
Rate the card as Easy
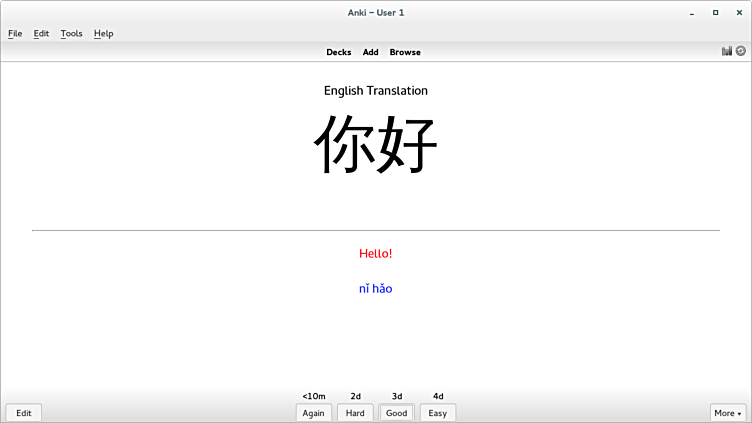click(x=438, y=413)
